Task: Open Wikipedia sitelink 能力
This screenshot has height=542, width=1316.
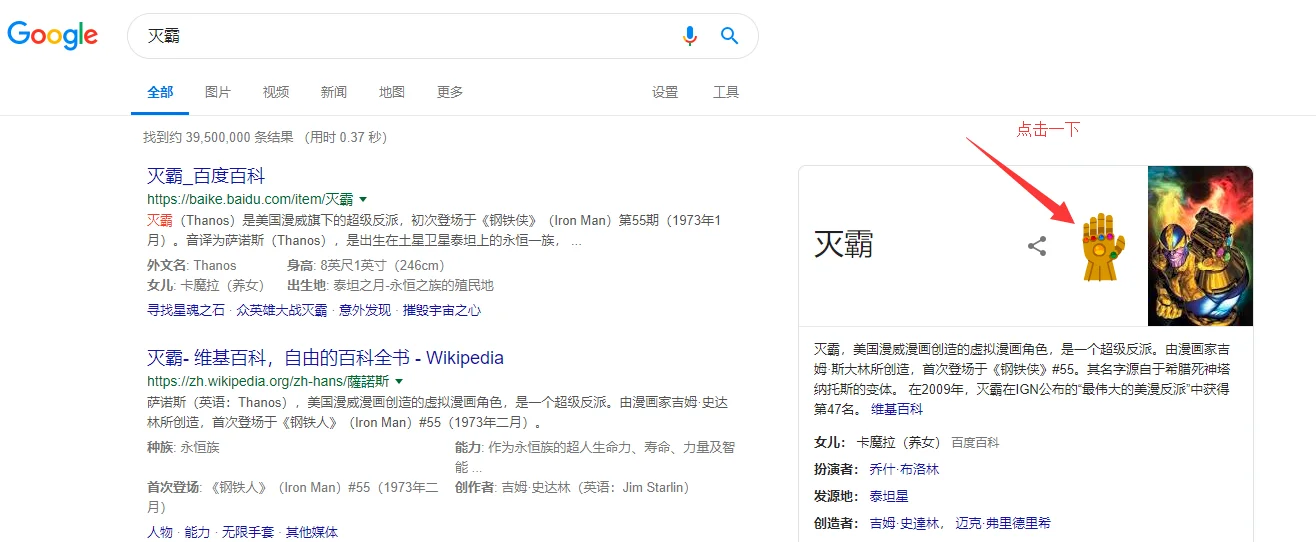Action: pos(198,532)
